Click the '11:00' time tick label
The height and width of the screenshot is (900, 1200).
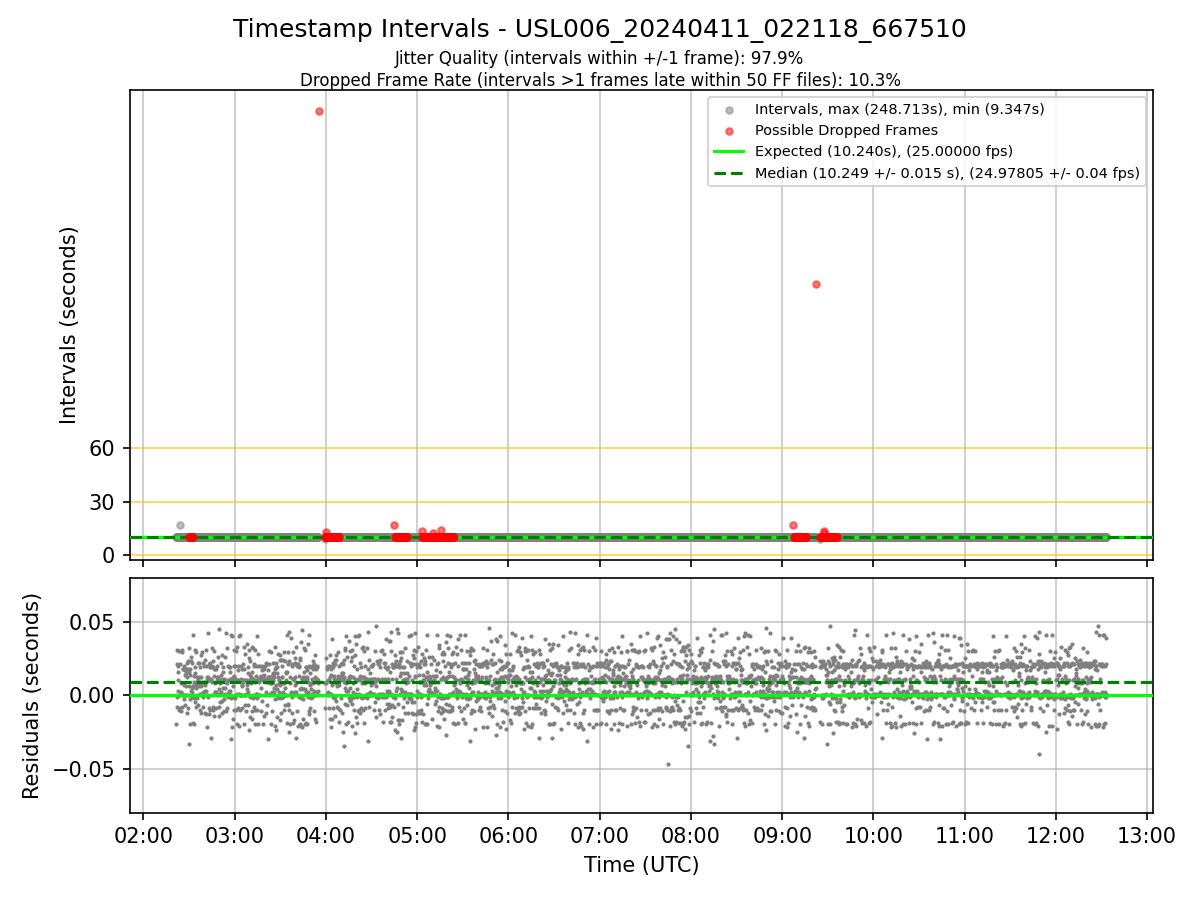[x=964, y=835]
